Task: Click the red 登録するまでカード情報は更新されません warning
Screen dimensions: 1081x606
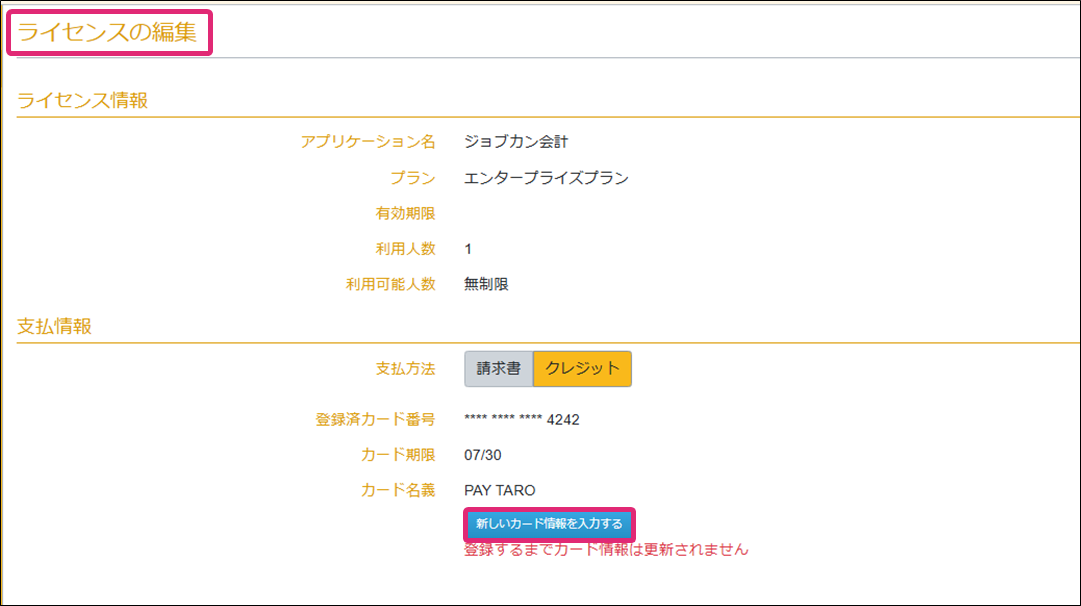Action: (x=606, y=550)
